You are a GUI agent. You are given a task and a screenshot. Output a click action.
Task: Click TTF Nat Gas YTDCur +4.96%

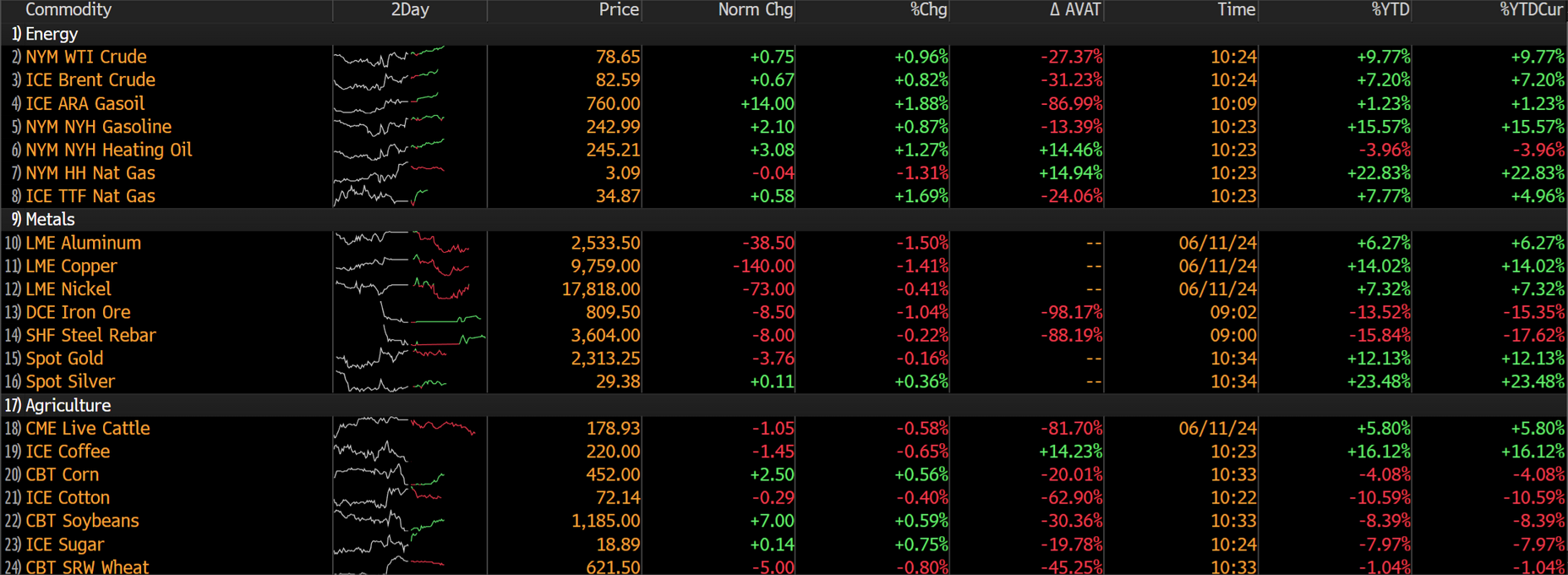click(x=1538, y=196)
